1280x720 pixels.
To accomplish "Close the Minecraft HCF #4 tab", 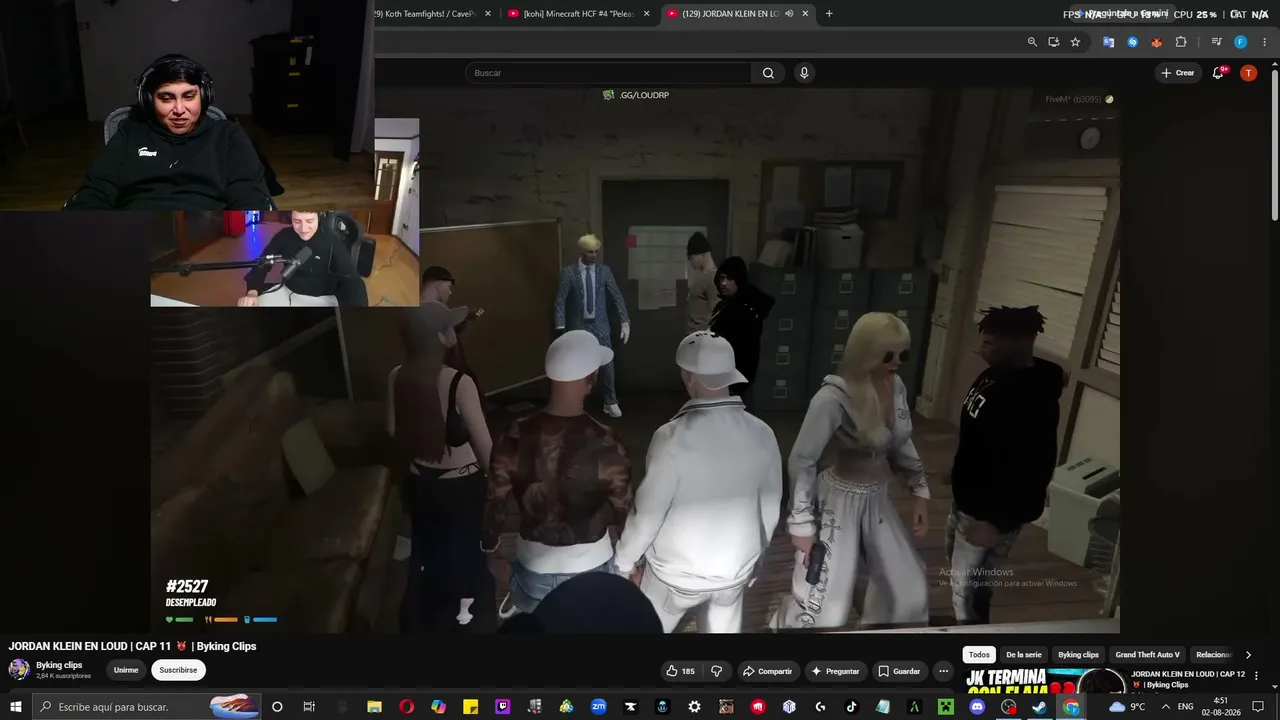I will (x=646, y=14).
